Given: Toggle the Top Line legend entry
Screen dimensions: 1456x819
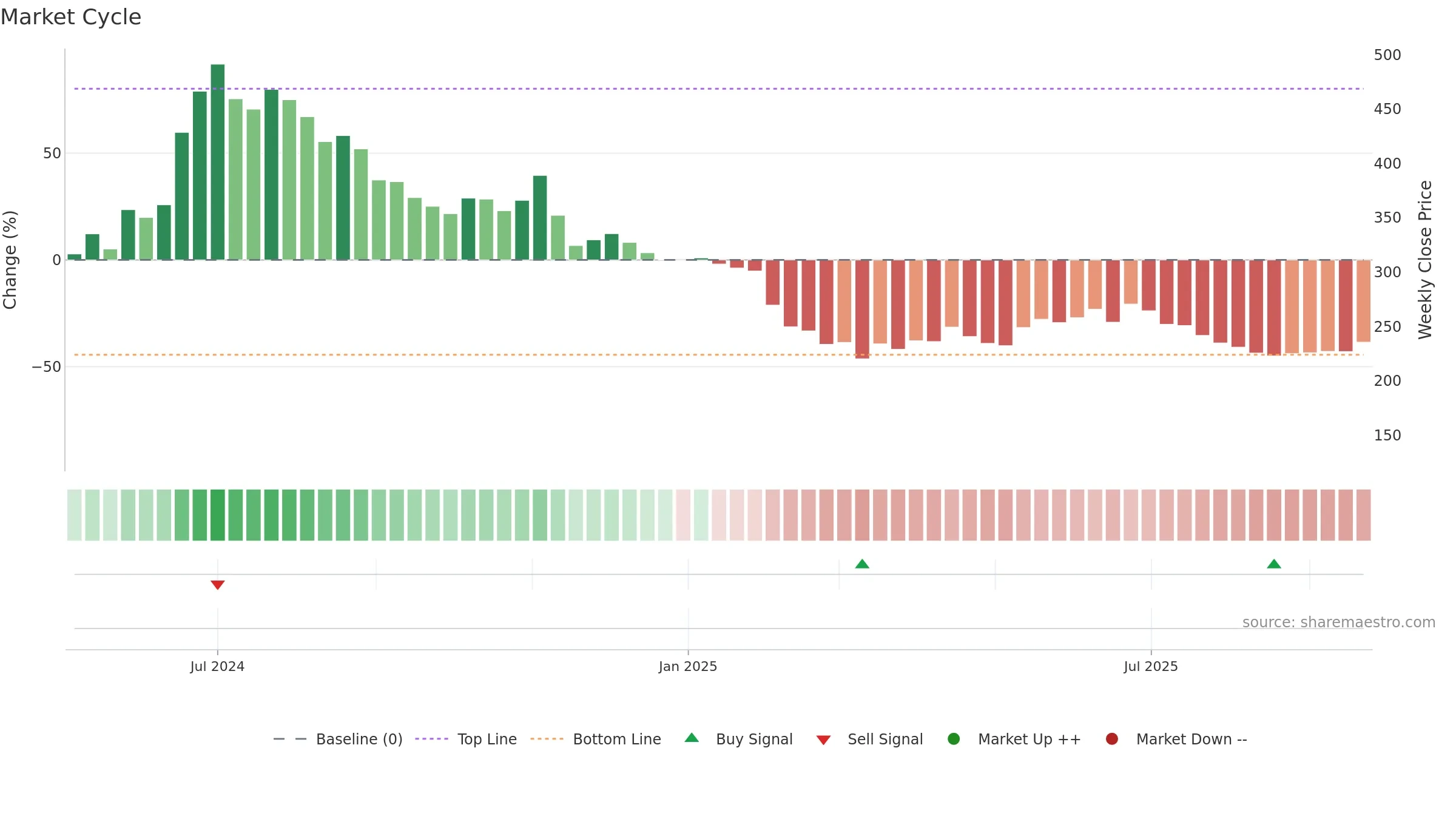Looking at the screenshot, I should click(x=466, y=739).
